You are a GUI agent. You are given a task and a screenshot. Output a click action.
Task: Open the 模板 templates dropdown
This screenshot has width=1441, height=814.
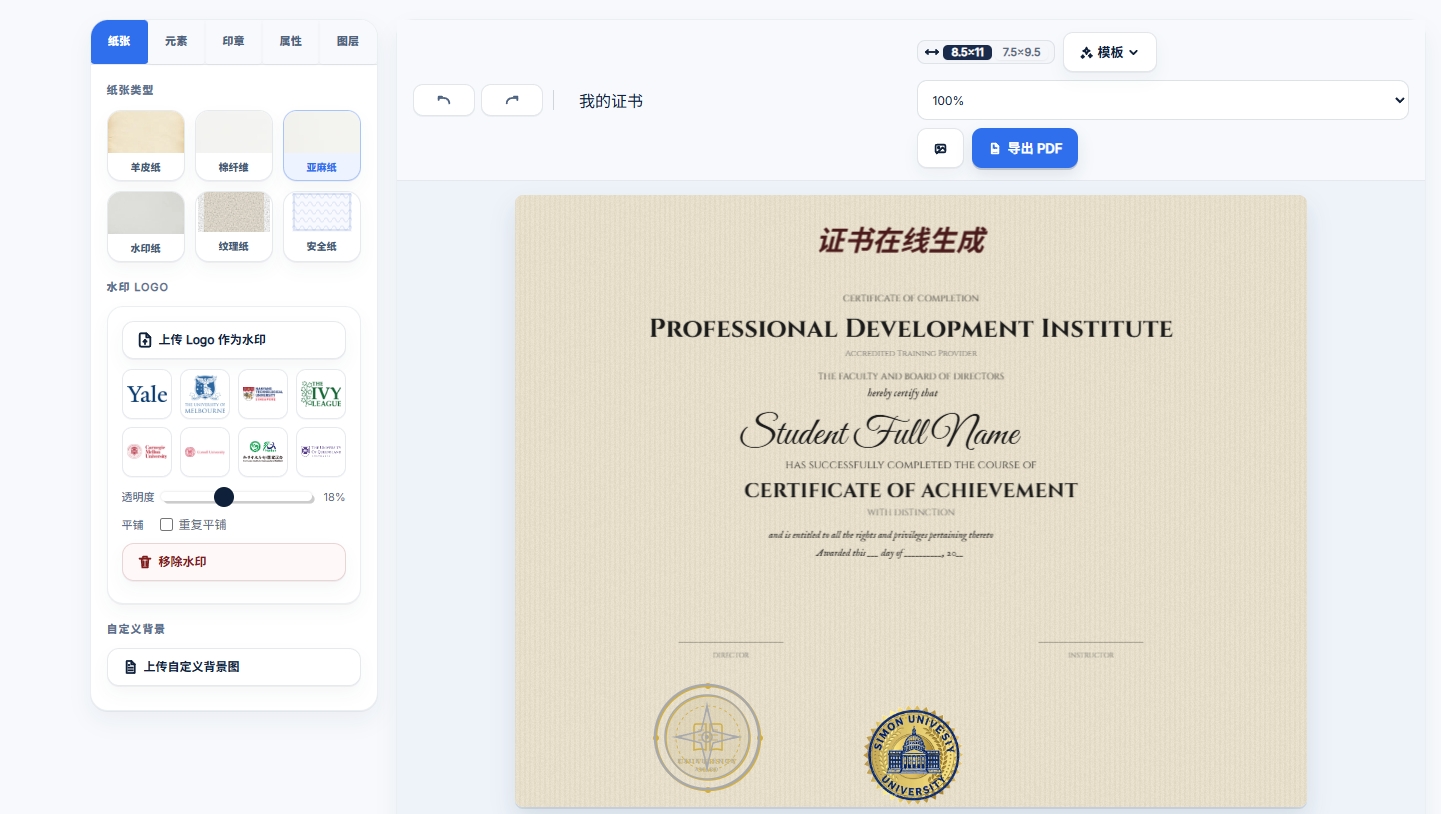1110,52
